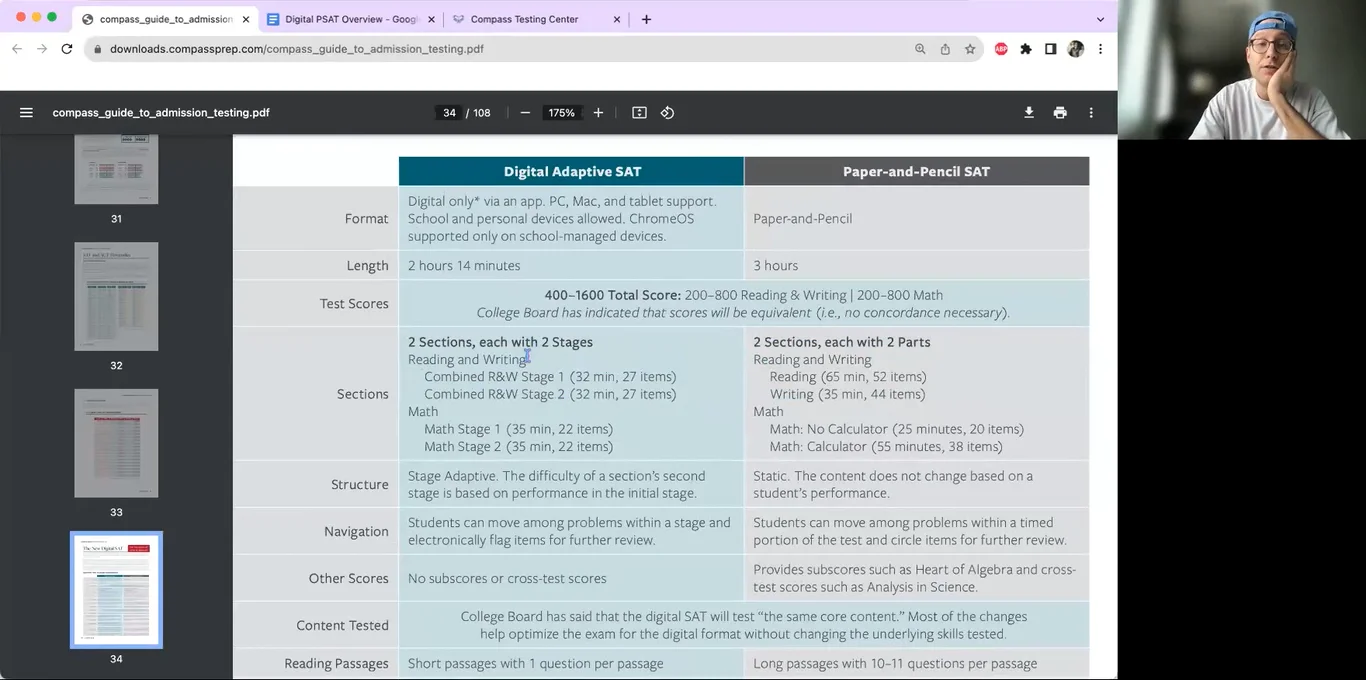Edit the page number 34 field
The width and height of the screenshot is (1366, 680).
[449, 113]
